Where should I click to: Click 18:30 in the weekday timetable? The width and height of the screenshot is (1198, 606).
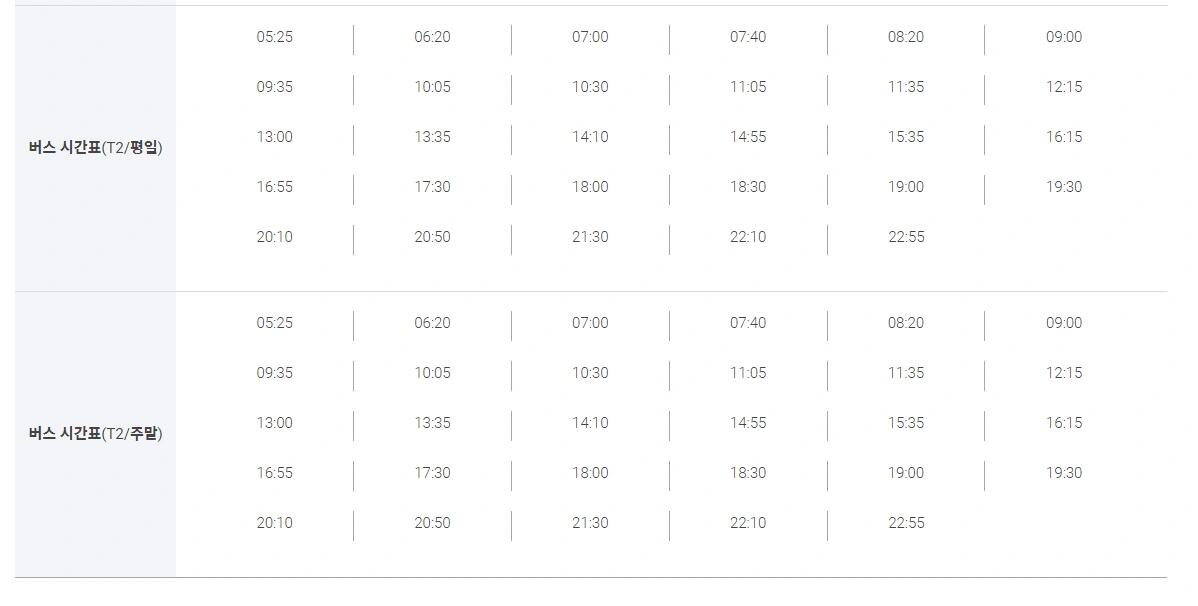click(x=748, y=186)
